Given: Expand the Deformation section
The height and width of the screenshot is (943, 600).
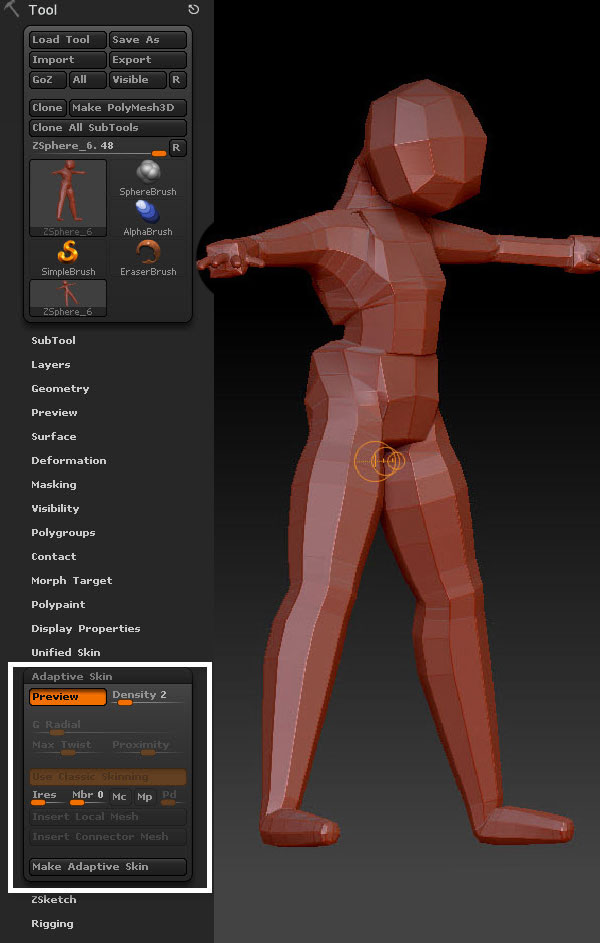Looking at the screenshot, I should click(x=68, y=461).
